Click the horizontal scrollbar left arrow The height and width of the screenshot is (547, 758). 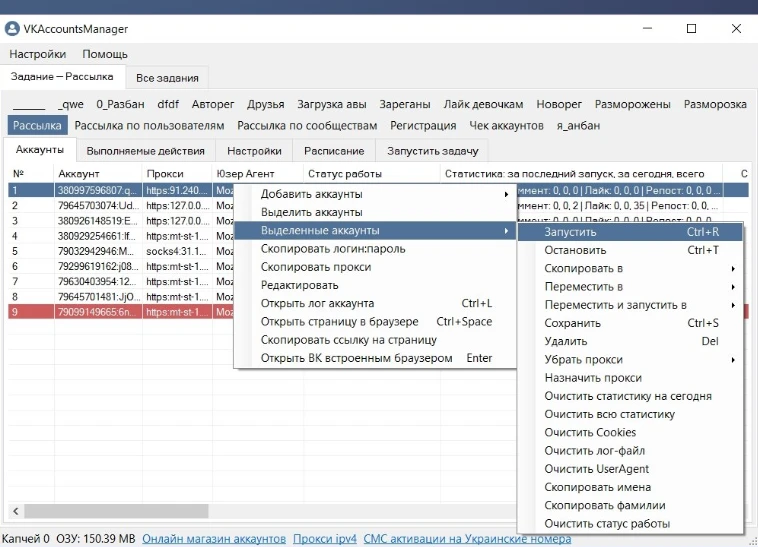16,511
